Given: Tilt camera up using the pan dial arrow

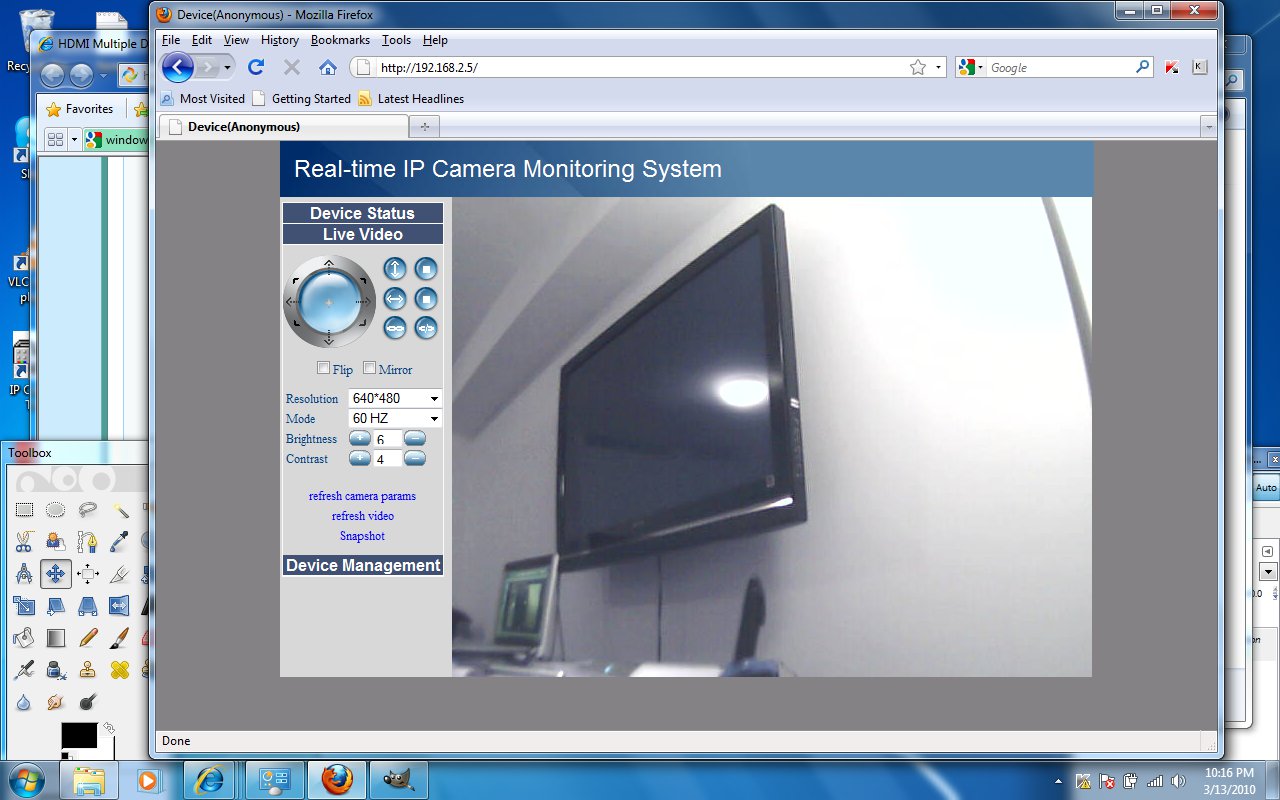Looking at the screenshot, I should (x=329, y=264).
